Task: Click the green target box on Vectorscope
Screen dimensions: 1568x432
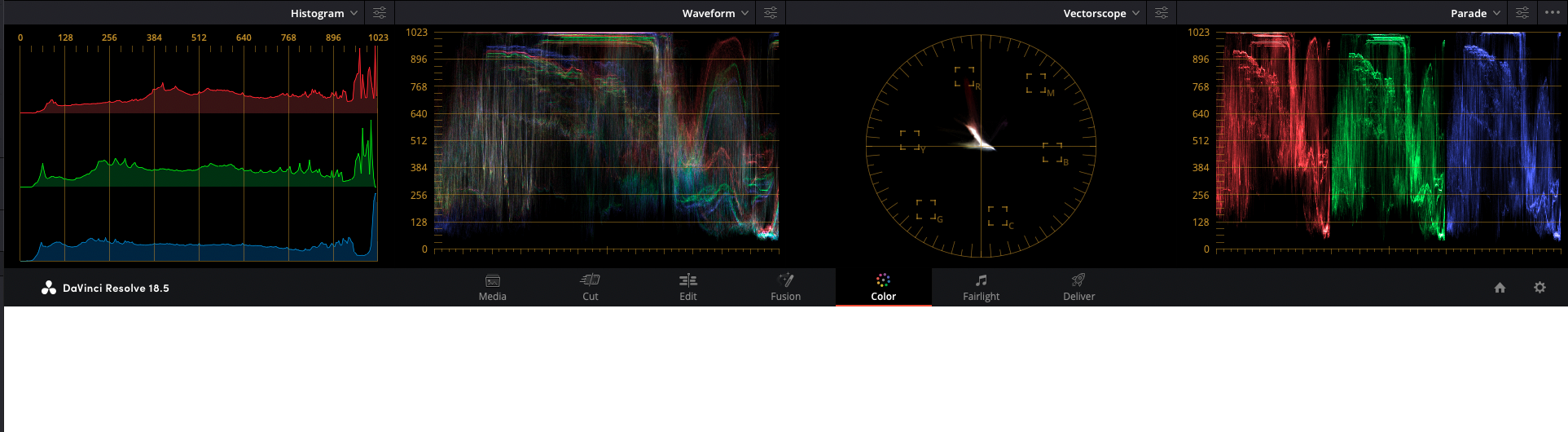Action: [x=926, y=209]
